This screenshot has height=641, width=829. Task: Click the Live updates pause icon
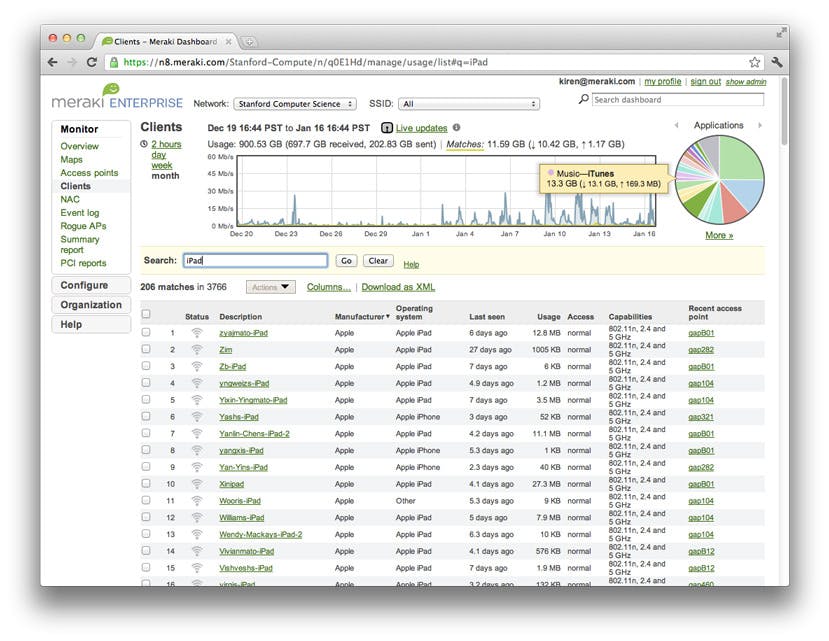(387, 128)
